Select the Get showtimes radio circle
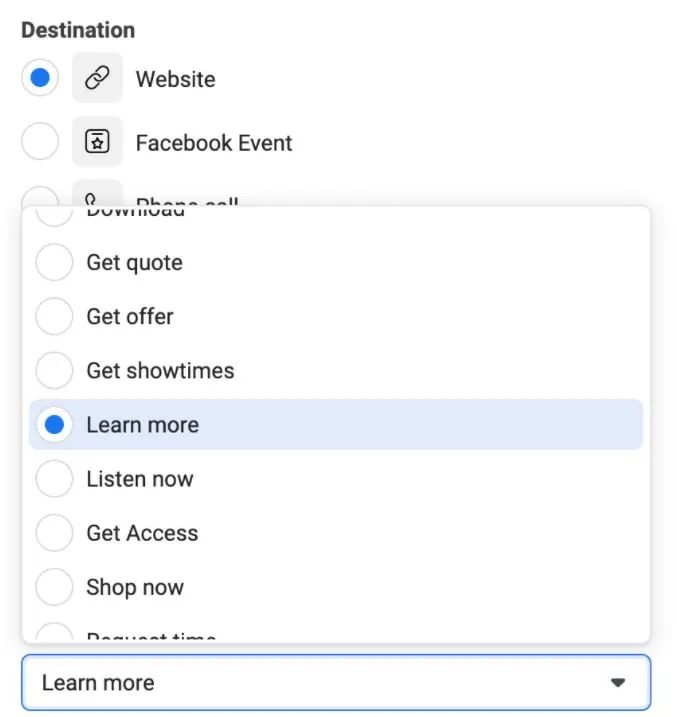 (x=54, y=371)
